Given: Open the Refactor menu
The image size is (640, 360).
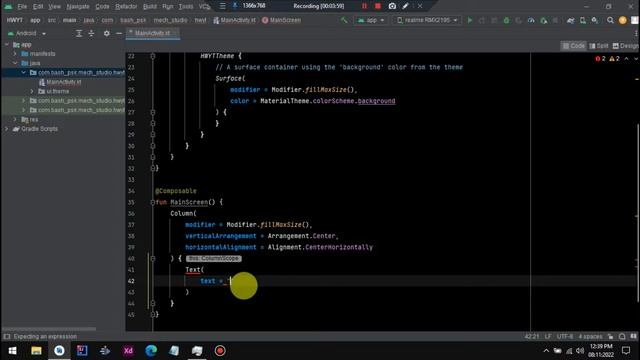Looking at the screenshot, I should coord(126,7).
